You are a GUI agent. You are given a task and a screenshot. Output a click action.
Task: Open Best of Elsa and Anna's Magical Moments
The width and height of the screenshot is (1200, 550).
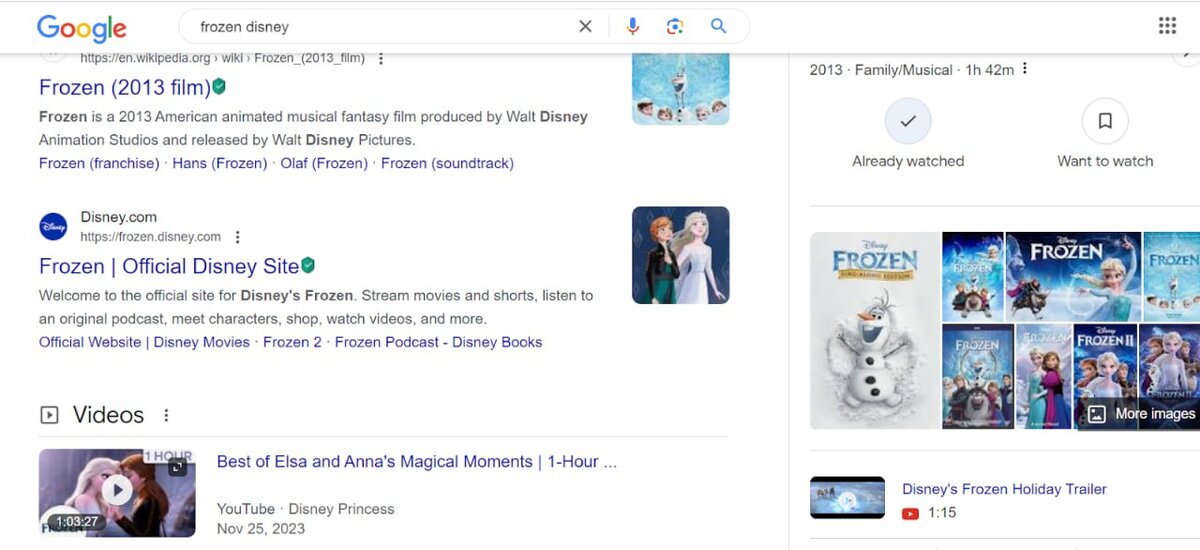point(417,461)
